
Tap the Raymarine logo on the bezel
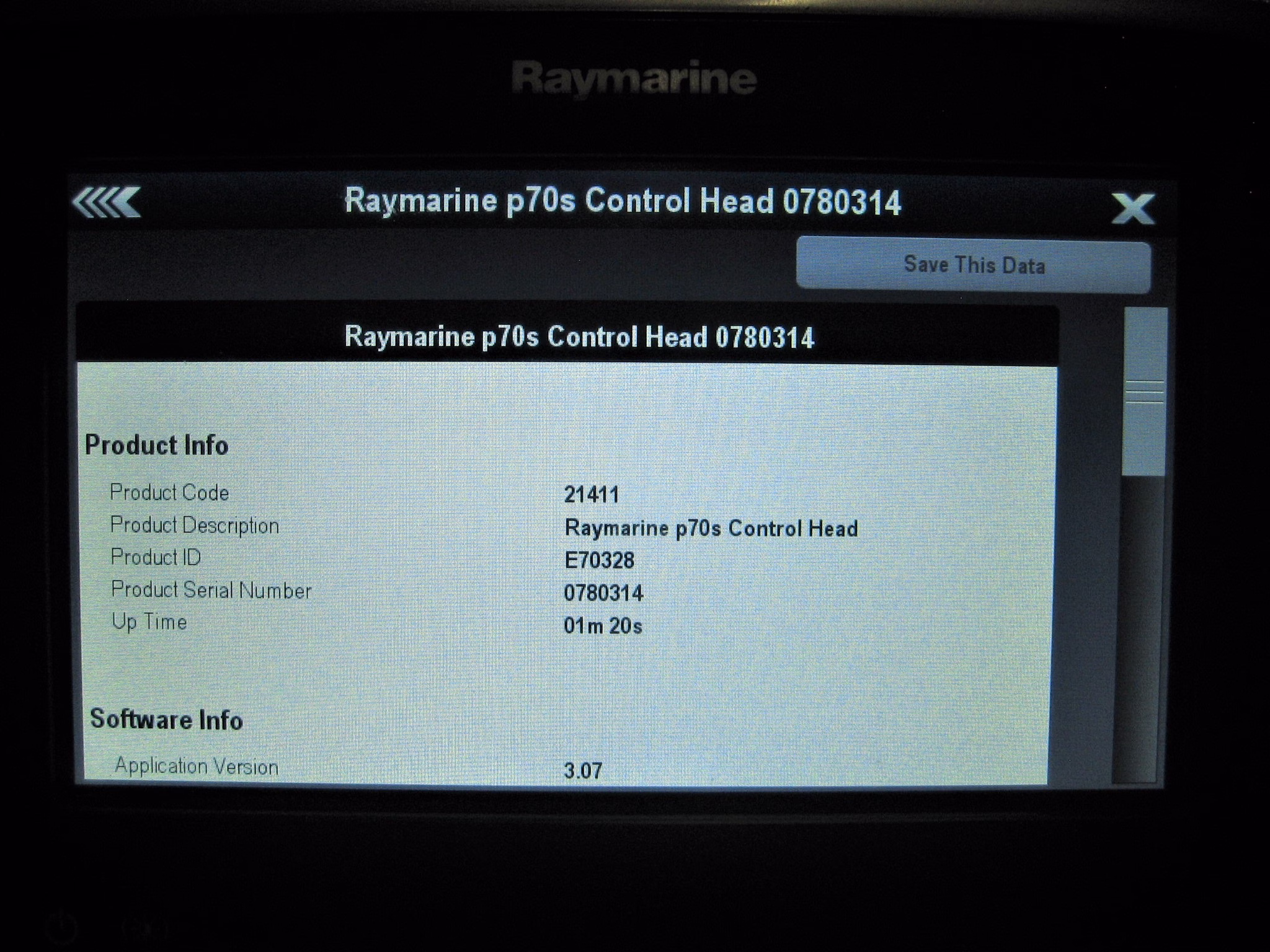[634, 79]
